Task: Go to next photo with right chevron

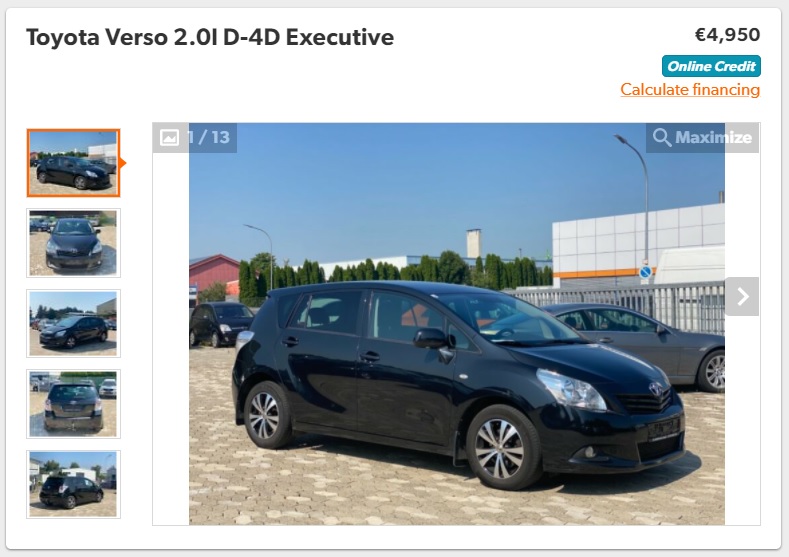Action: (x=742, y=296)
